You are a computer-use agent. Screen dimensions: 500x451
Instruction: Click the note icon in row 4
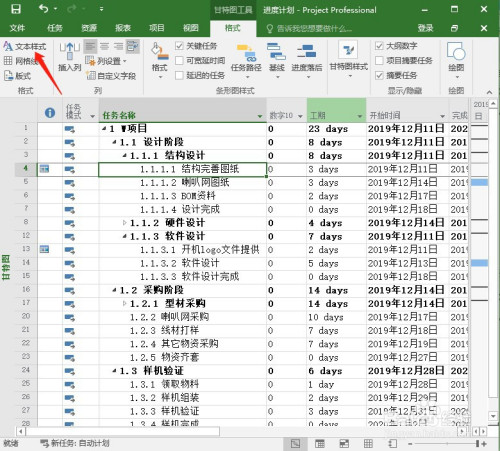pos(44,169)
